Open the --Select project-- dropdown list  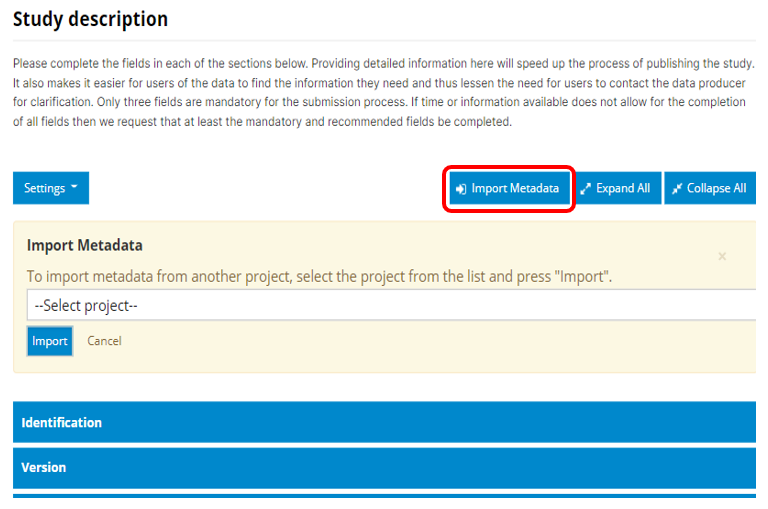pyautogui.click(x=391, y=305)
